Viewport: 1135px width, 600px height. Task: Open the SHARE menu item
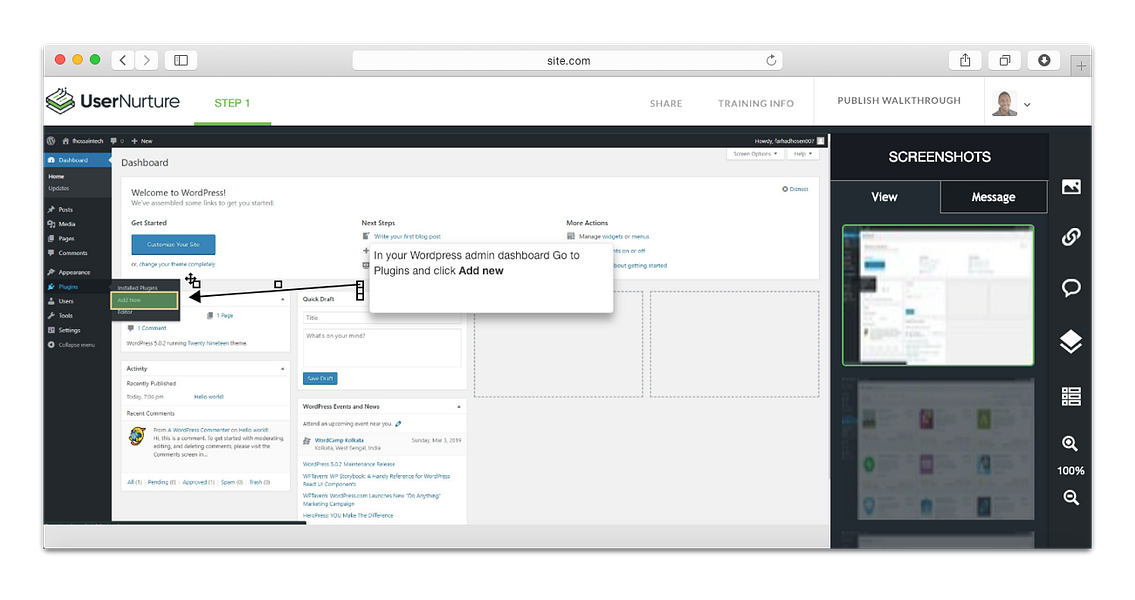point(666,103)
